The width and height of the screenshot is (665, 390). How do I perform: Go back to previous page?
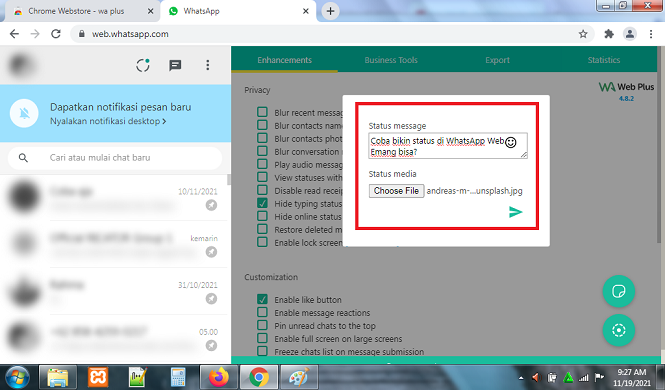tap(14, 34)
